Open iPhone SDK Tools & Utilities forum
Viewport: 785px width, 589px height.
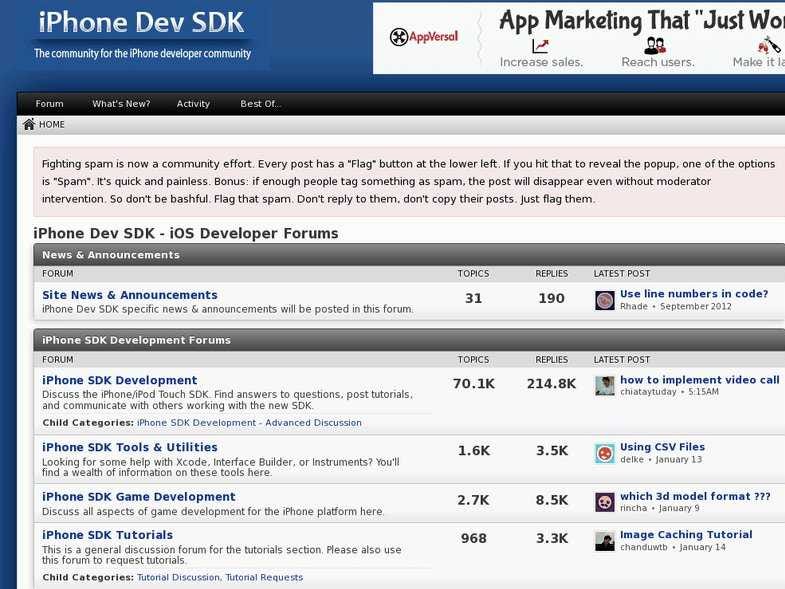[130, 447]
